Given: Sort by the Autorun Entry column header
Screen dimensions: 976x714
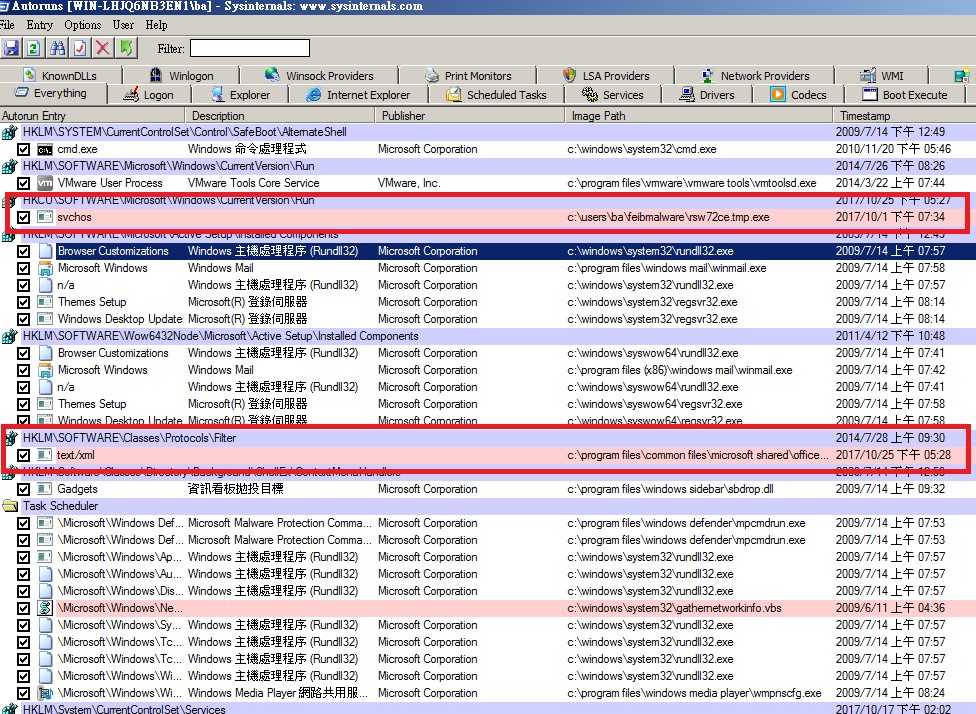Looking at the screenshot, I should click(92, 116).
